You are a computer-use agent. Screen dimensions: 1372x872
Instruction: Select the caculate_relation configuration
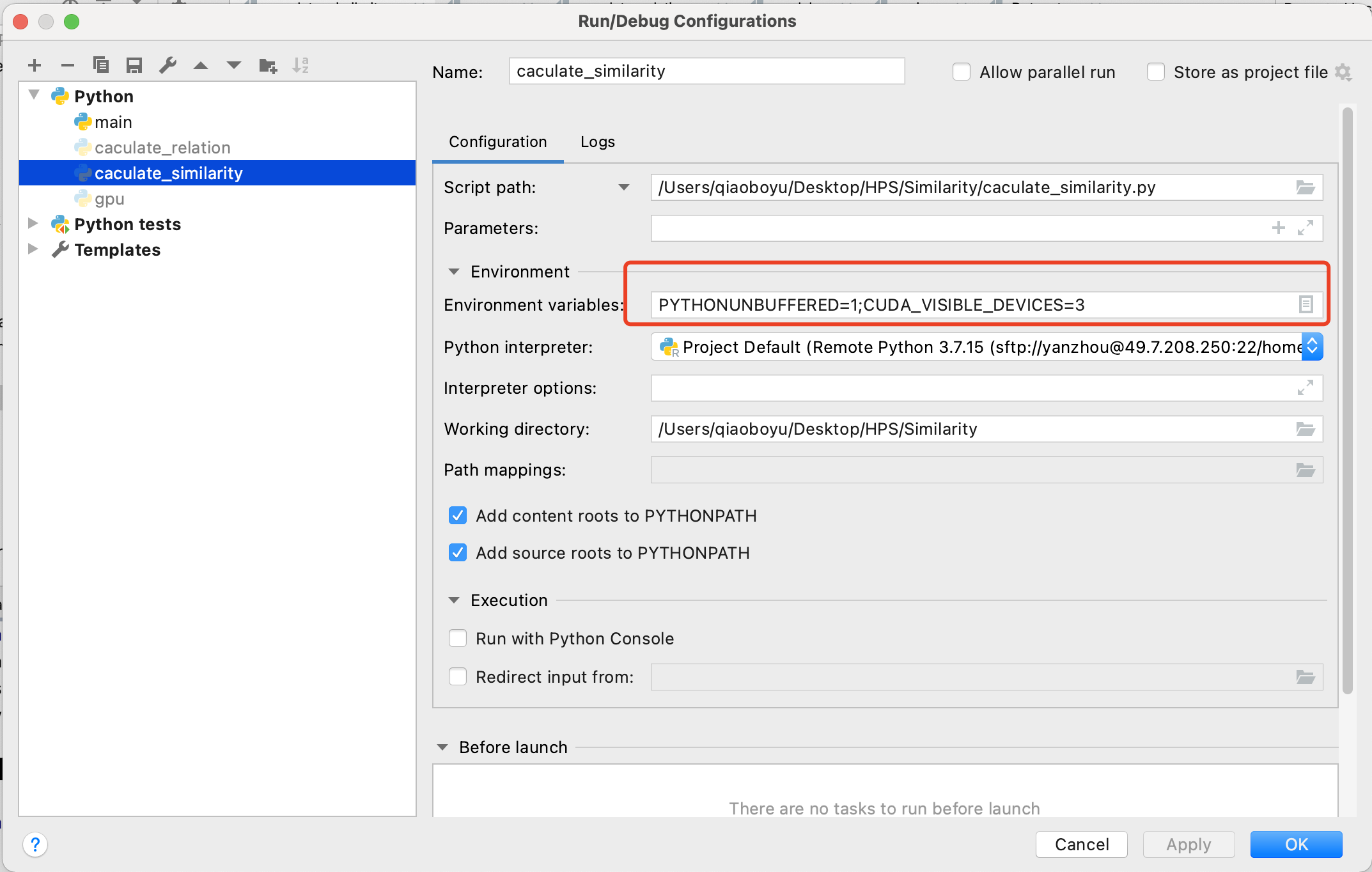pos(162,148)
